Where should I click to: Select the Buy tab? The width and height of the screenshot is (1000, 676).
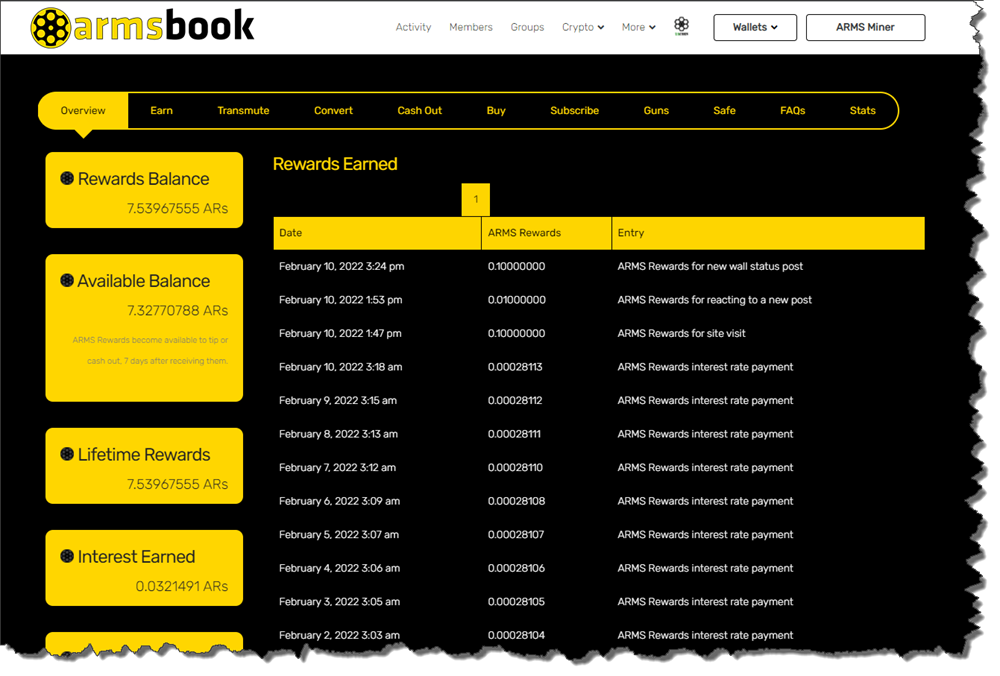[496, 111]
